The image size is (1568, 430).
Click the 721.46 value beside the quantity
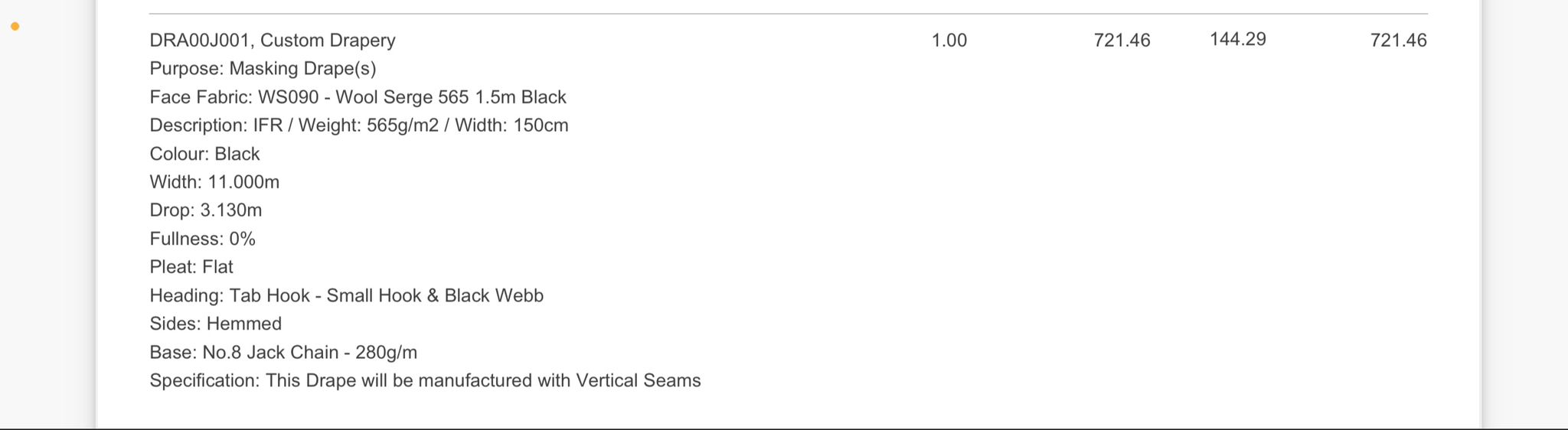point(1122,41)
